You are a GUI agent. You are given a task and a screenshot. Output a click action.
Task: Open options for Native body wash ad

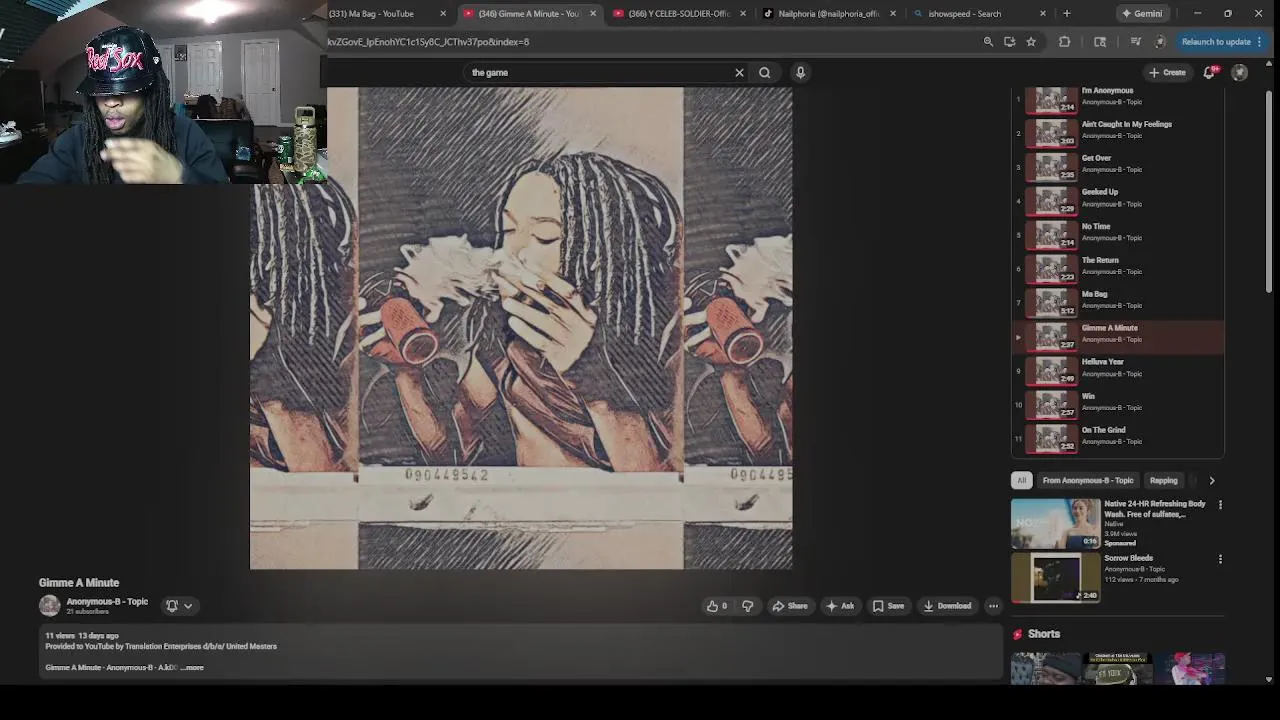tap(1220, 505)
